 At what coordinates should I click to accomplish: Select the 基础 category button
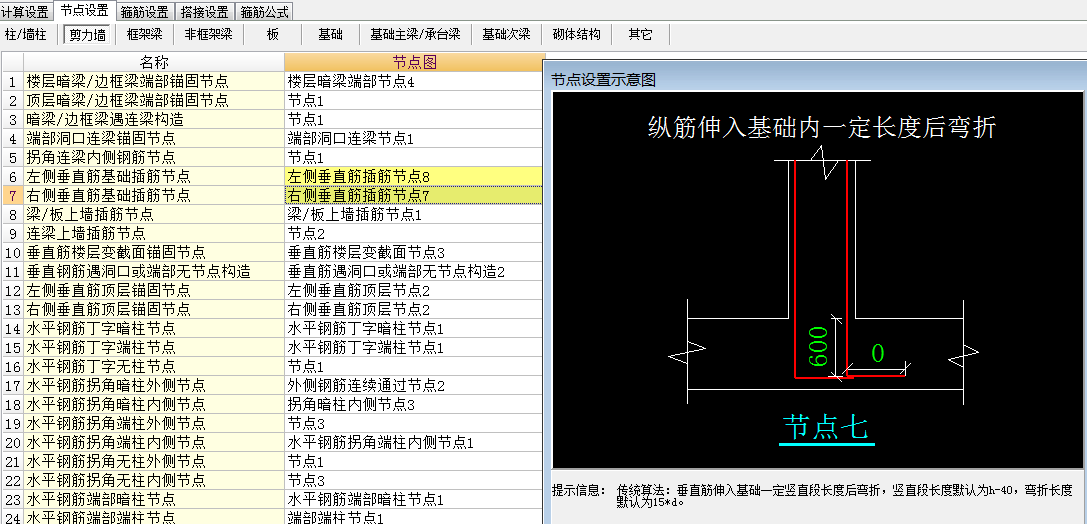[331, 34]
